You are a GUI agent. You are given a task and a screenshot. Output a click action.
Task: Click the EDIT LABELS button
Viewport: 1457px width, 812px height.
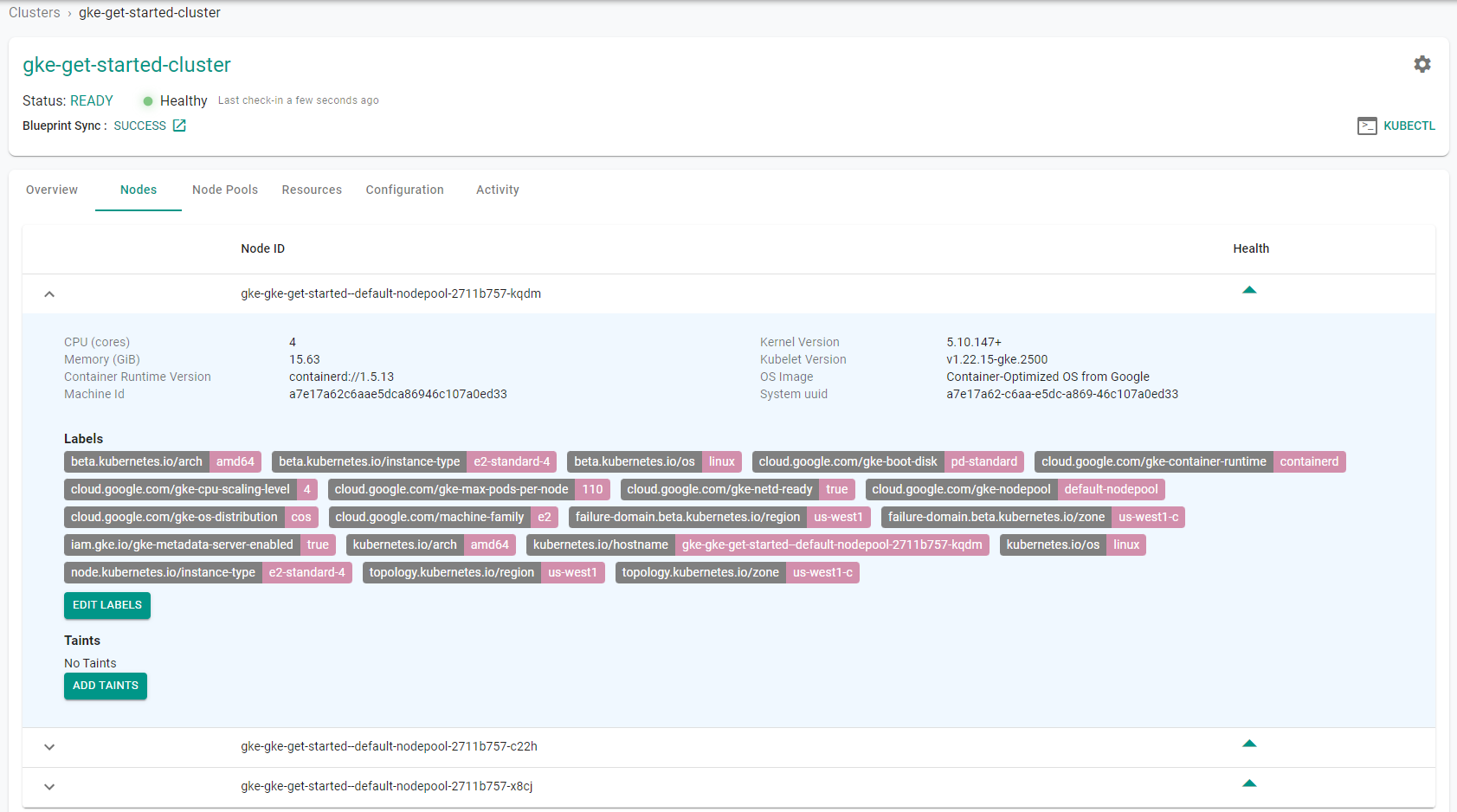(x=107, y=605)
